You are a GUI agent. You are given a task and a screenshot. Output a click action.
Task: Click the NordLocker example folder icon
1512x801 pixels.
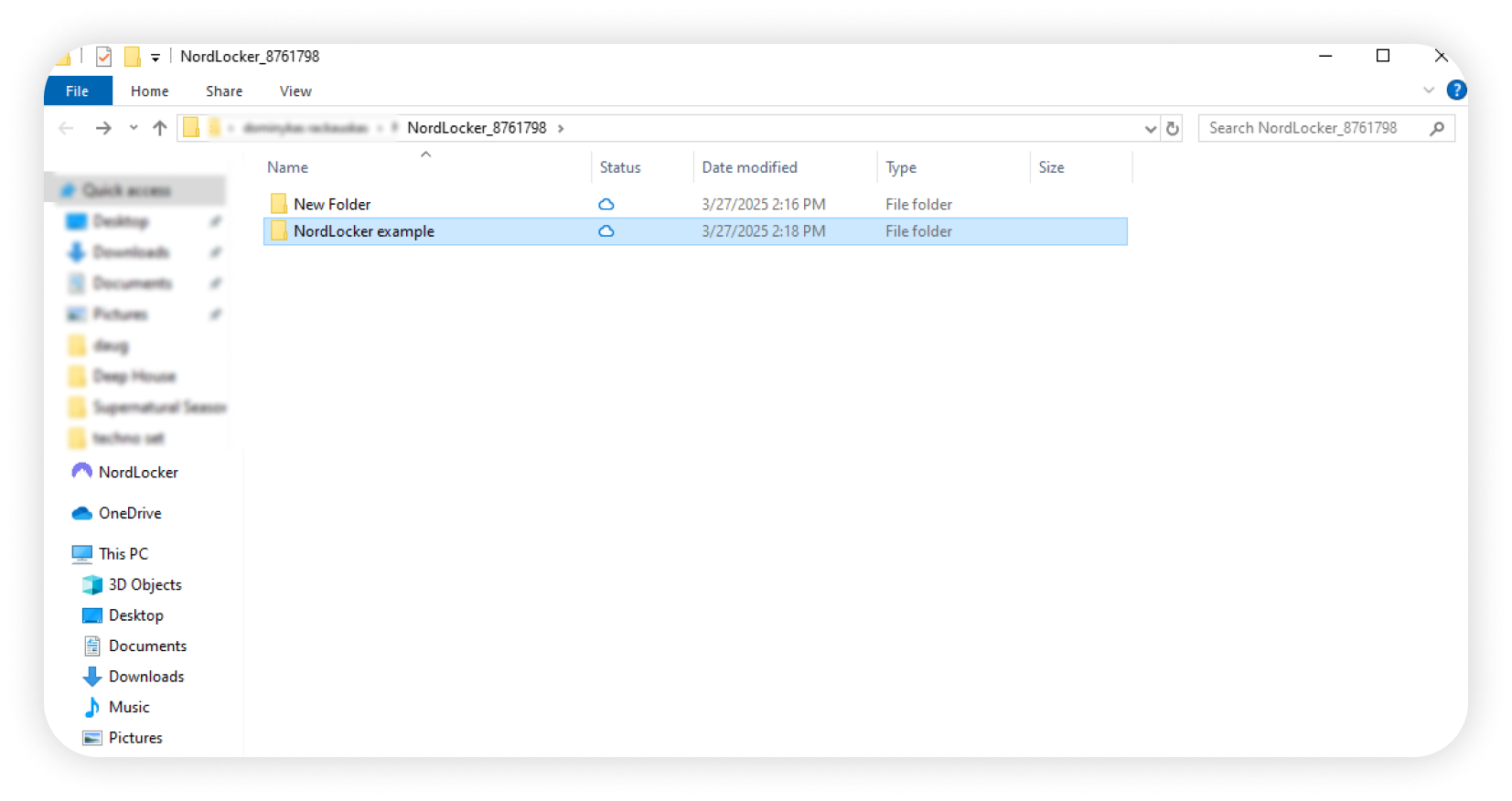point(279,230)
